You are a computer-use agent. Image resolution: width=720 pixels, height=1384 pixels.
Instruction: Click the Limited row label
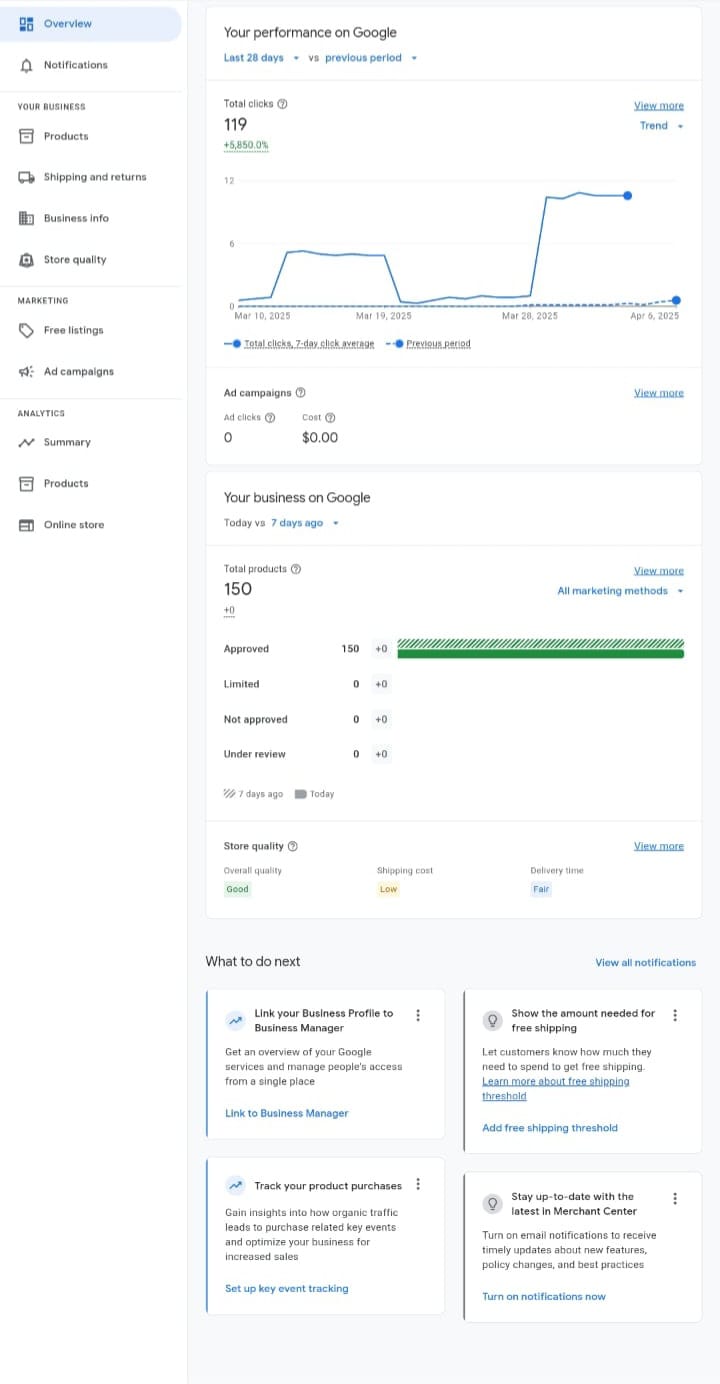tap(241, 685)
